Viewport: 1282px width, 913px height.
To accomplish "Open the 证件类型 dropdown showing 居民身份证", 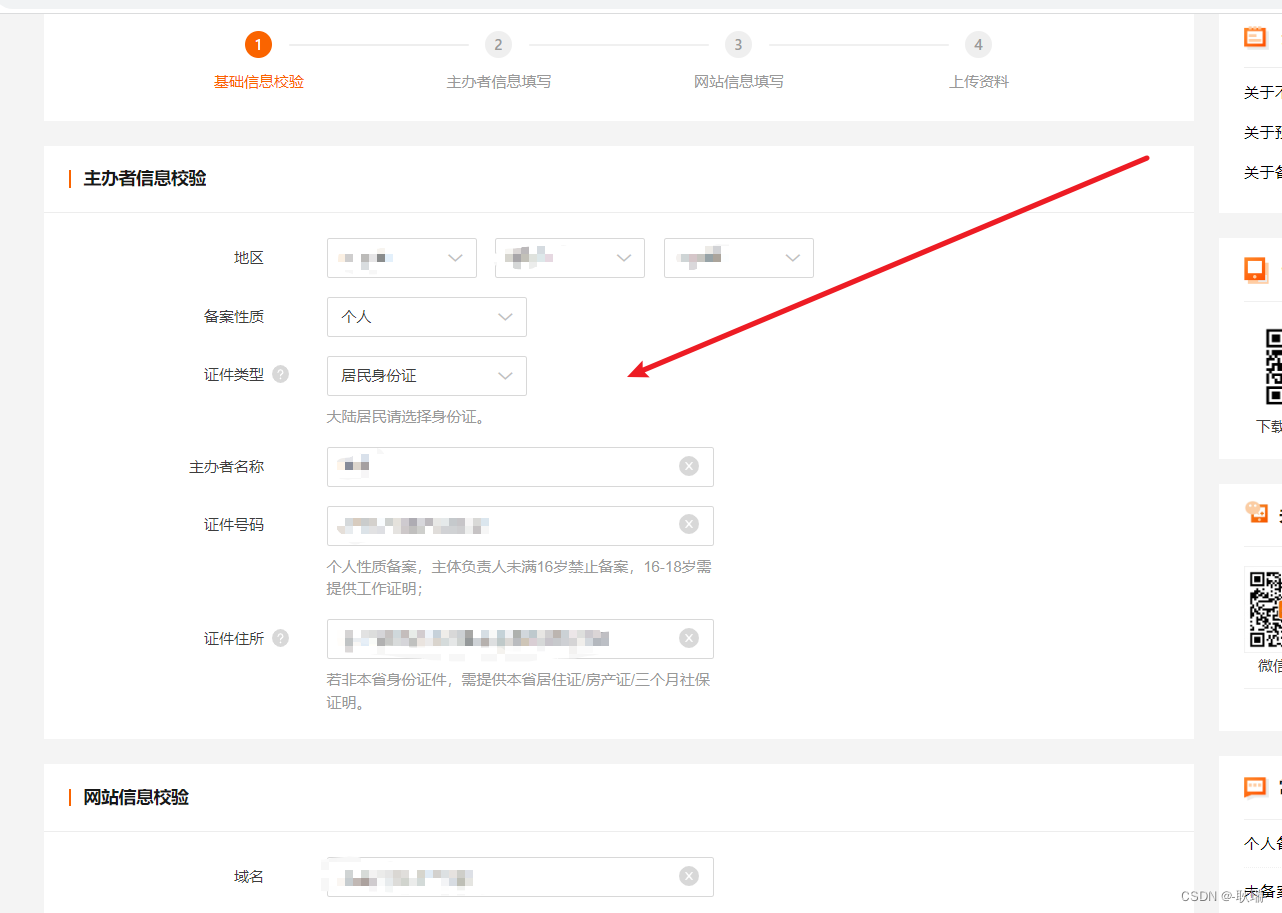I will point(426,375).
